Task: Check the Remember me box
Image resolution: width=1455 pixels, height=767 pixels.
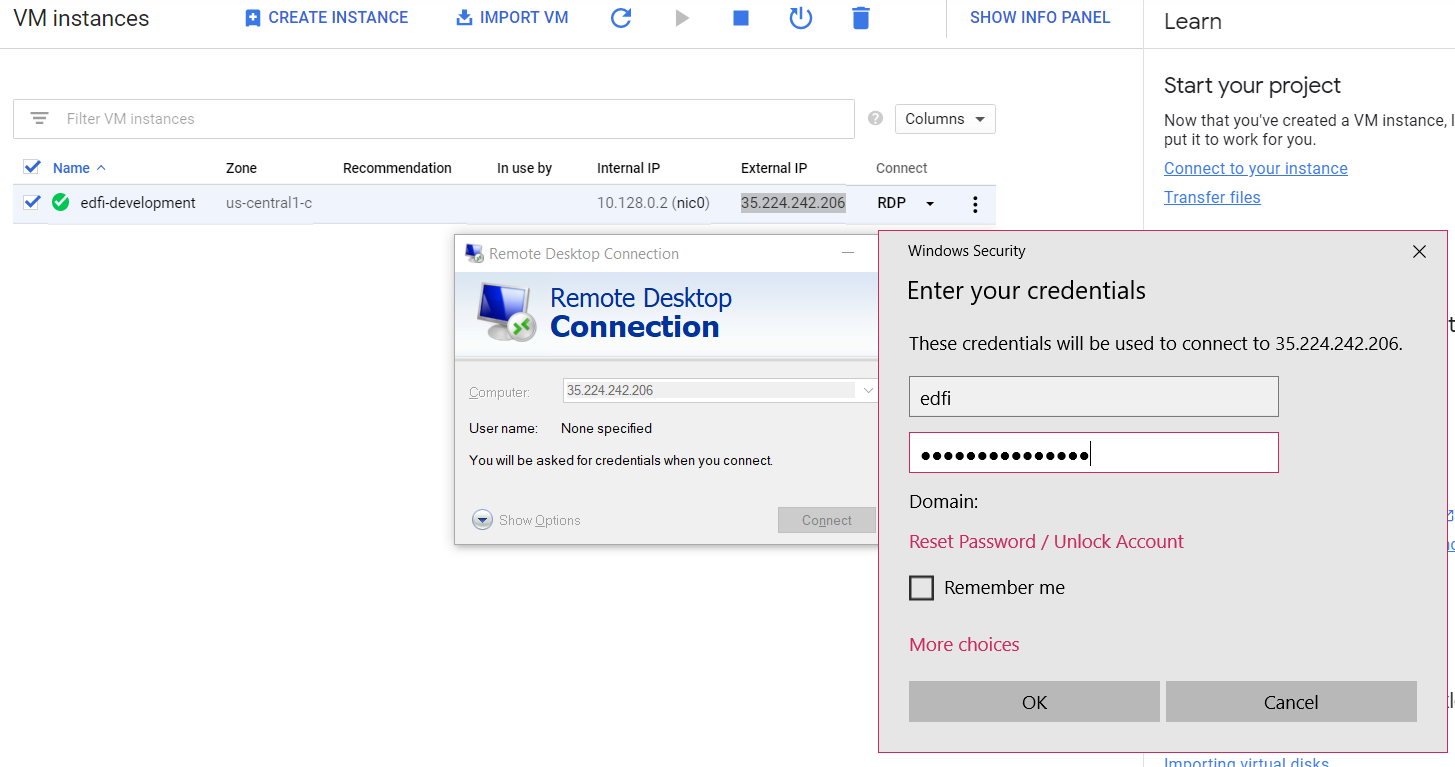Action: click(x=921, y=588)
